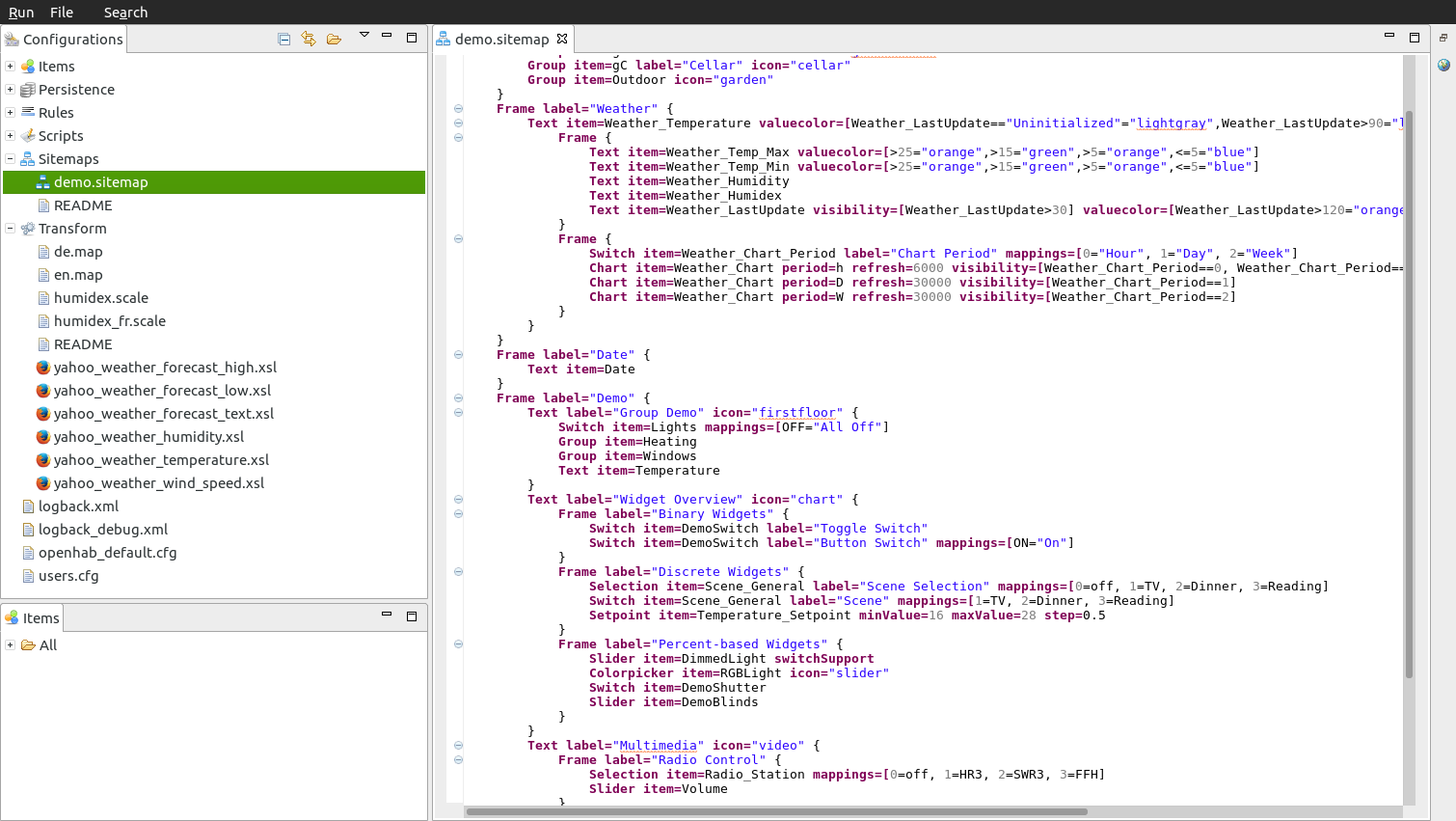This screenshot has height=821, width=1456.
Task: Select humidex.scale file
Action: pyautogui.click(x=100, y=298)
